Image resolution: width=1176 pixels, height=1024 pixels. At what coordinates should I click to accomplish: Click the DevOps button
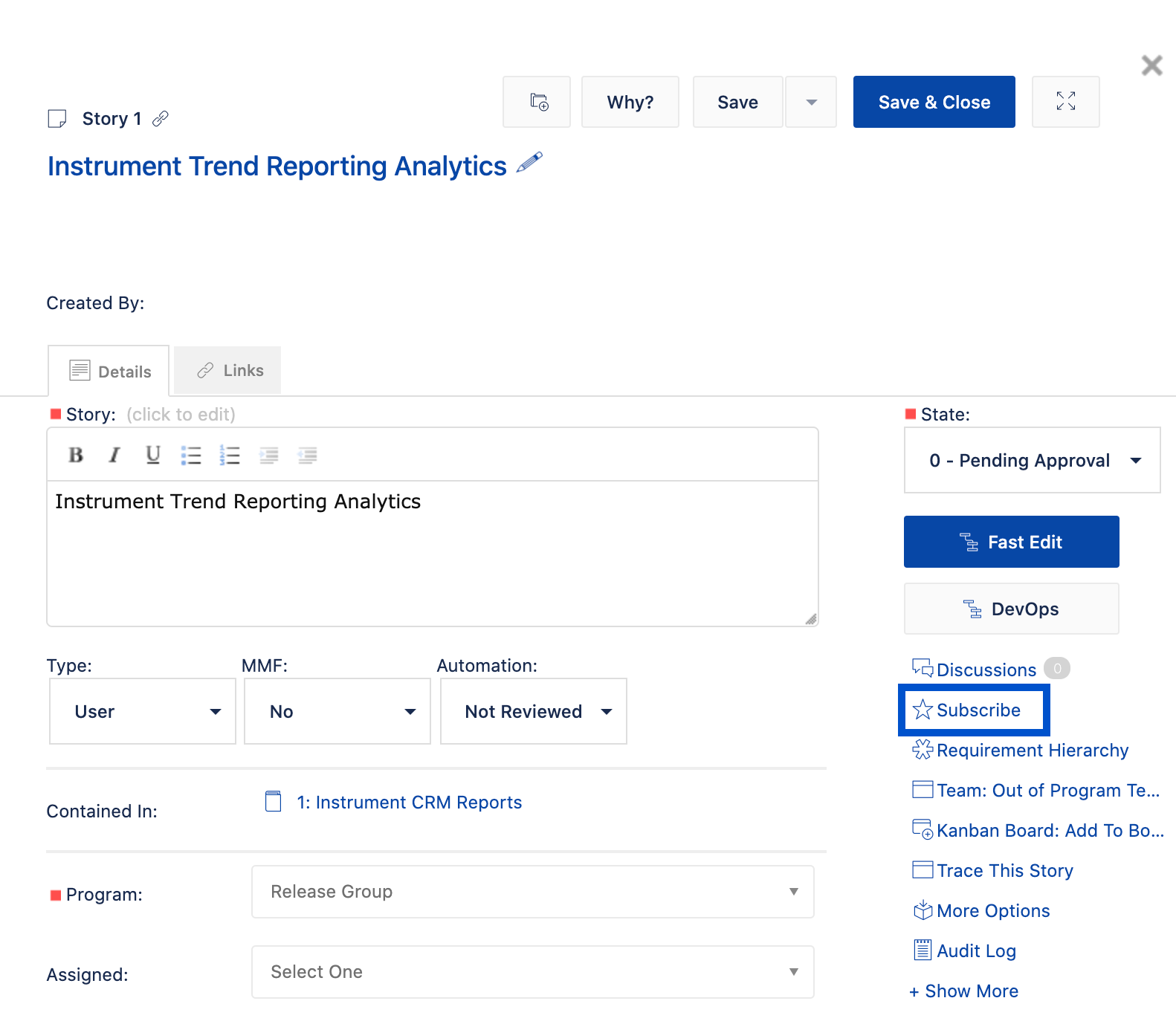click(1012, 609)
